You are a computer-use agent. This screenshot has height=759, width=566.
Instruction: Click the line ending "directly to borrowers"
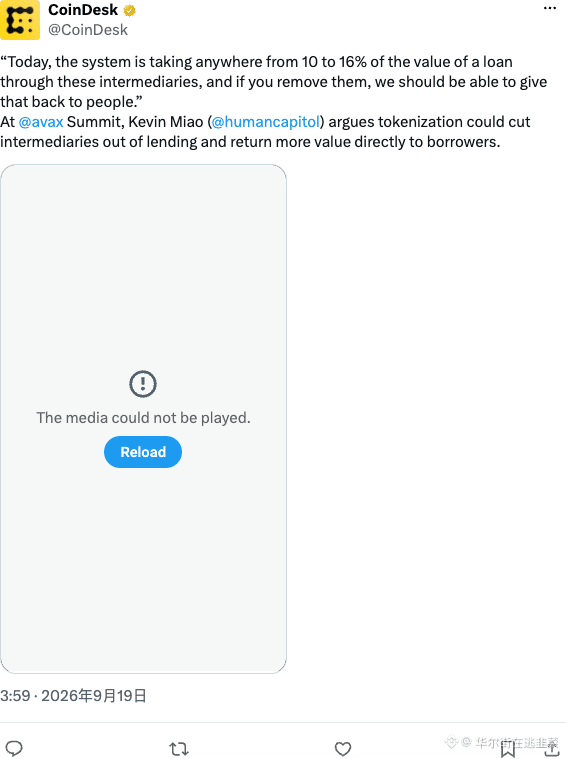point(250,142)
